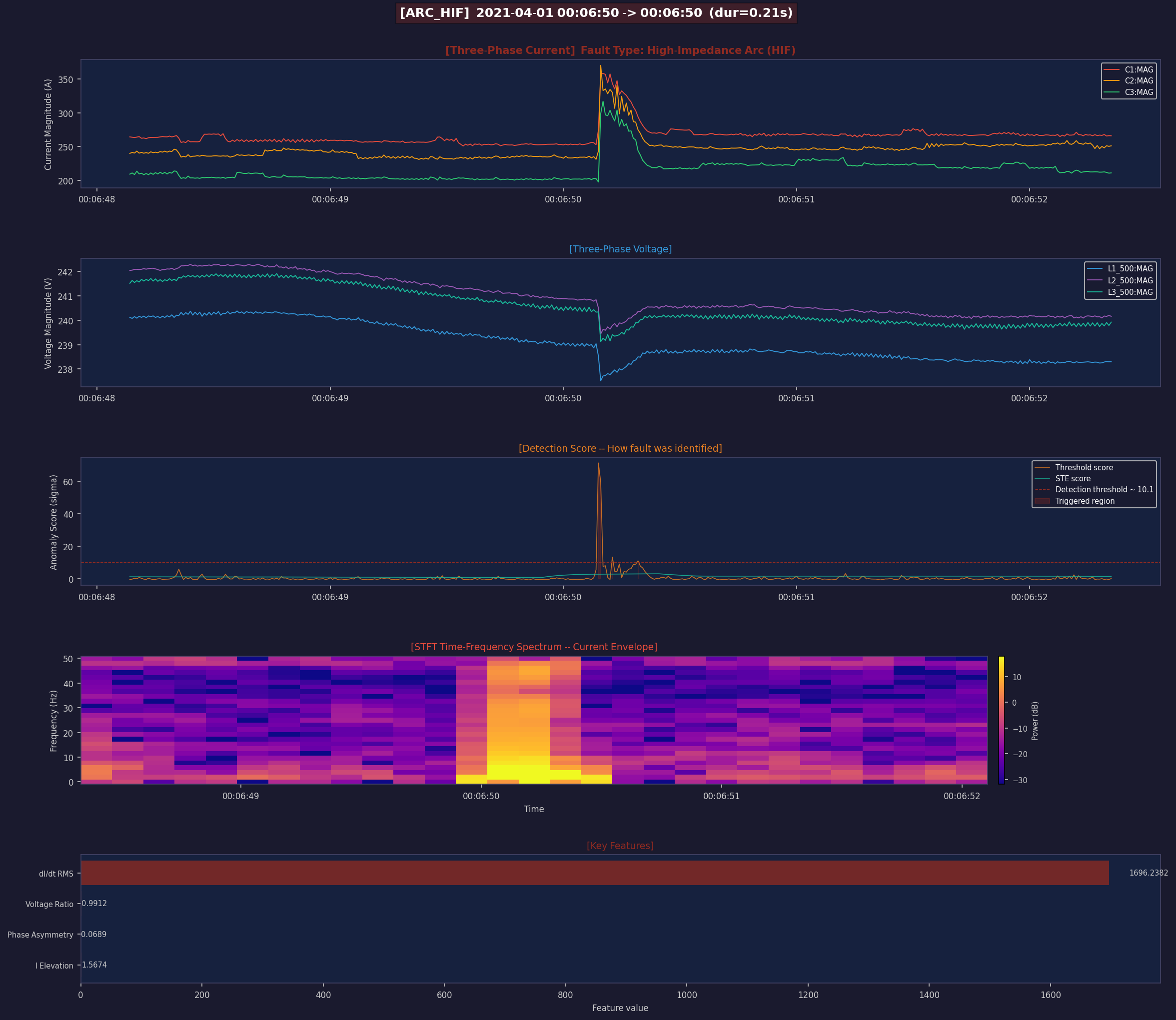Click the STFT Time-Frequency Spectrum title
The image size is (1176, 1020).
tap(533, 647)
